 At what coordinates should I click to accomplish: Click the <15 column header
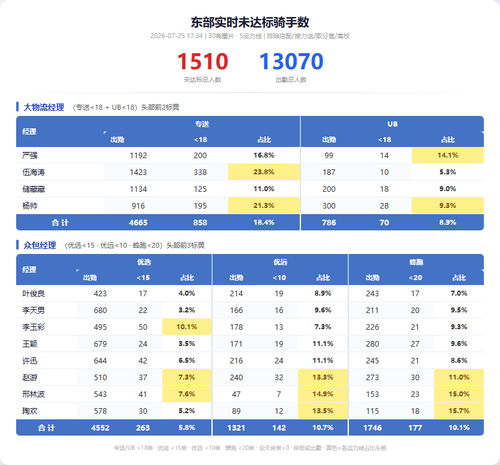143,278
